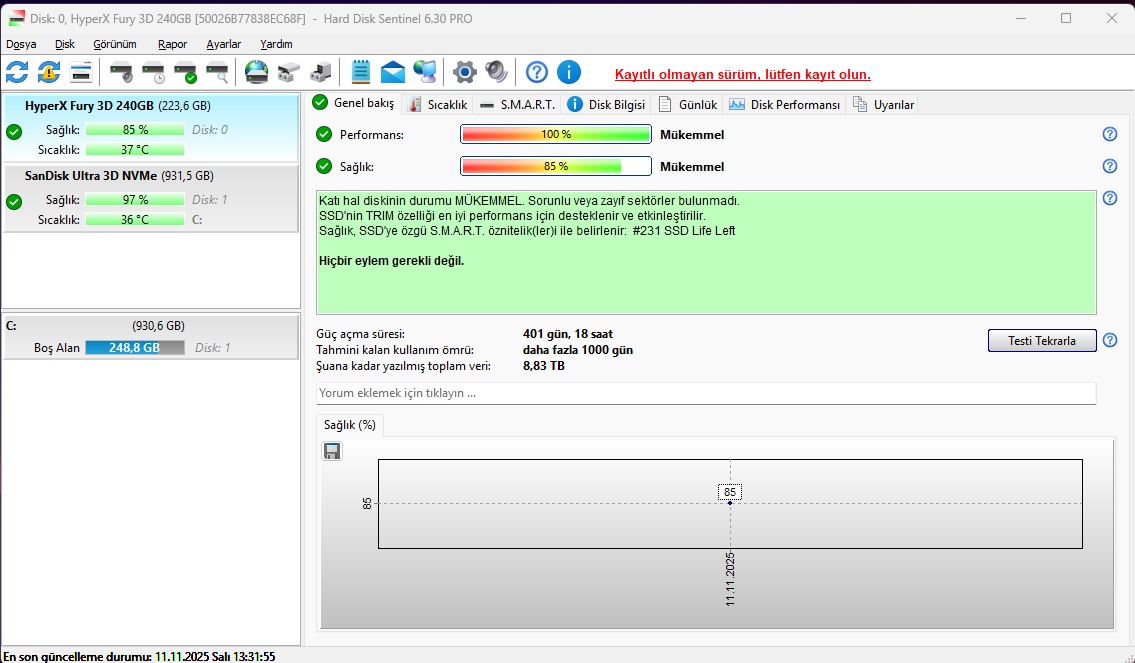
Task: Click the unregistered version registration link
Action: [x=742, y=75]
